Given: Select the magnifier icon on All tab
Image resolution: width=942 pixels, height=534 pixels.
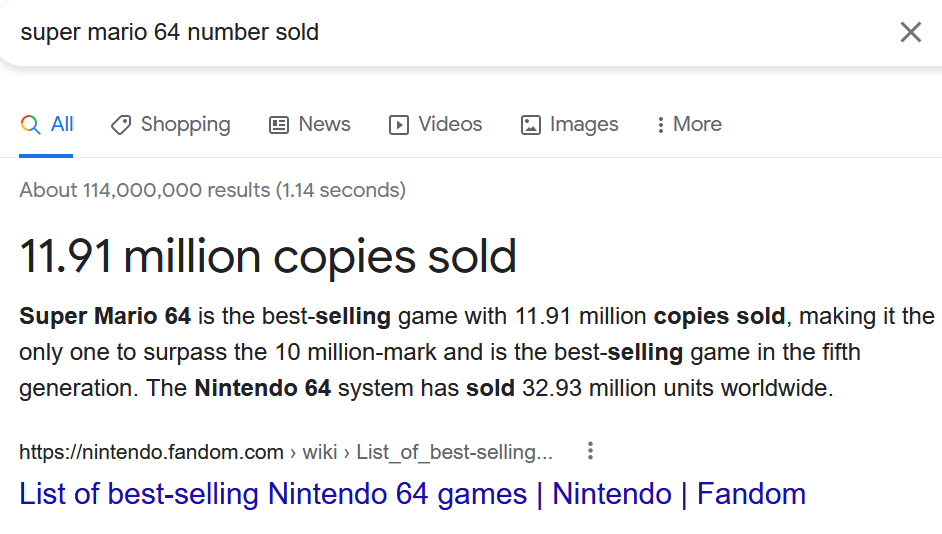Looking at the screenshot, I should 31,124.
